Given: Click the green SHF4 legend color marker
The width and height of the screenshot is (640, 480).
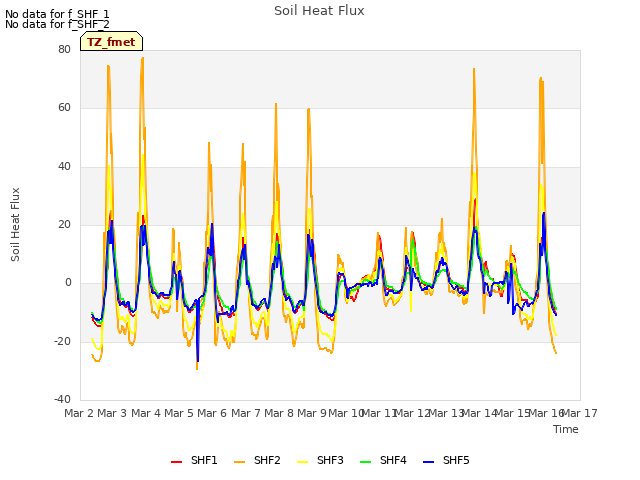Looking at the screenshot, I should point(365,461).
